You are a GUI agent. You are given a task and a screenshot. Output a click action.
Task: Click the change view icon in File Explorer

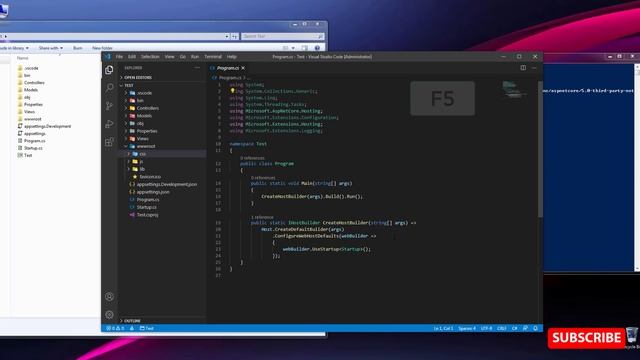click(x=286, y=48)
